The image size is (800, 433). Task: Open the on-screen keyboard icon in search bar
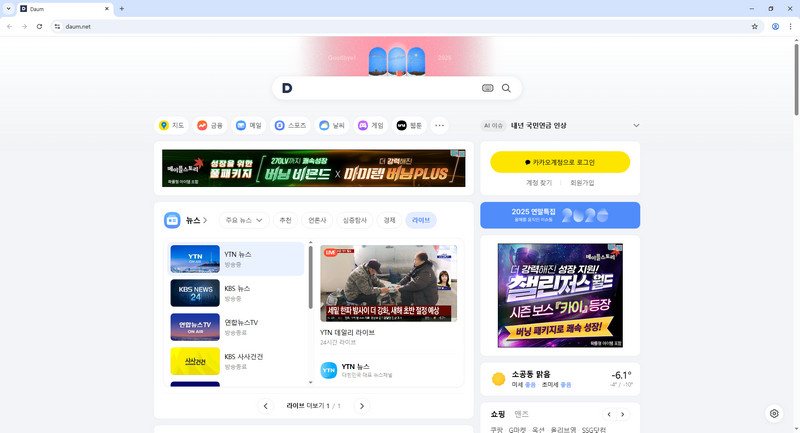(x=488, y=88)
